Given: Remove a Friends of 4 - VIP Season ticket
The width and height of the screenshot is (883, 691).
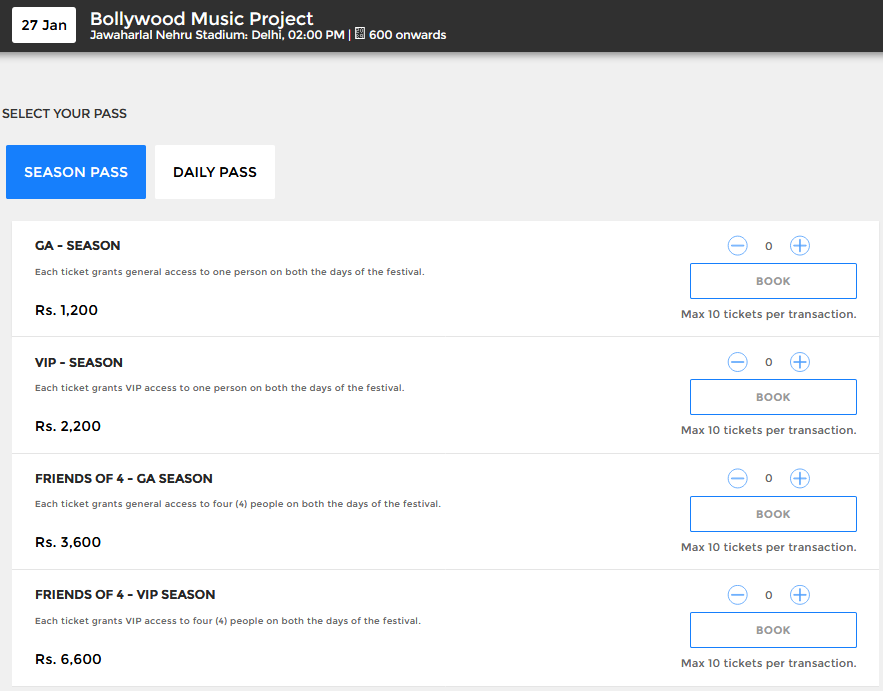Looking at the screenshot, I should 737,595.
